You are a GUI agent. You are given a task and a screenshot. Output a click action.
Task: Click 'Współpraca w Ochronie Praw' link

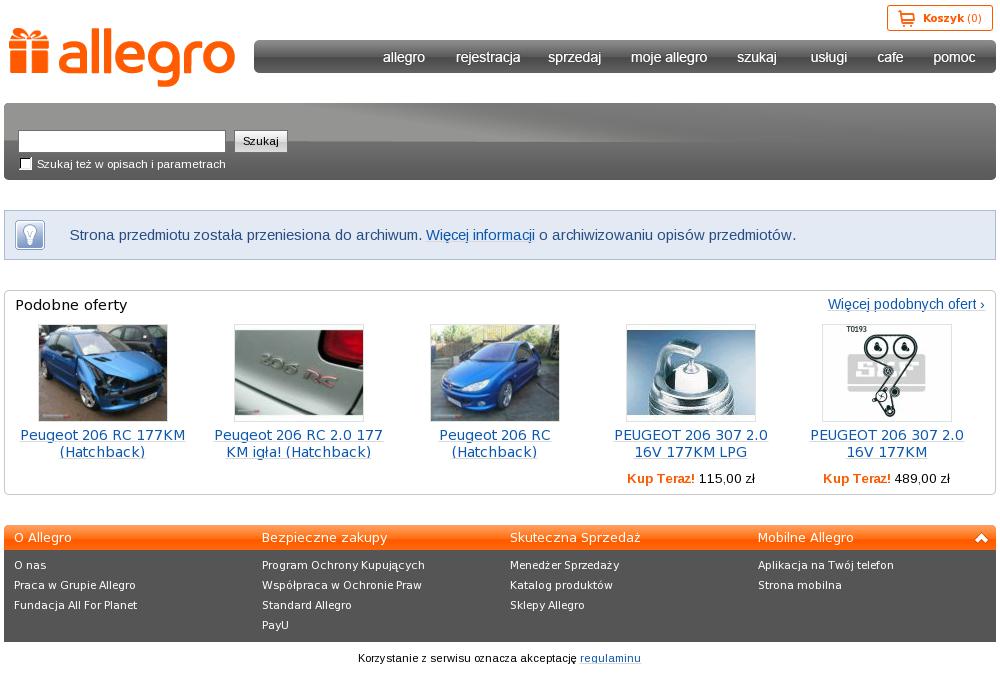click(342, 585)
